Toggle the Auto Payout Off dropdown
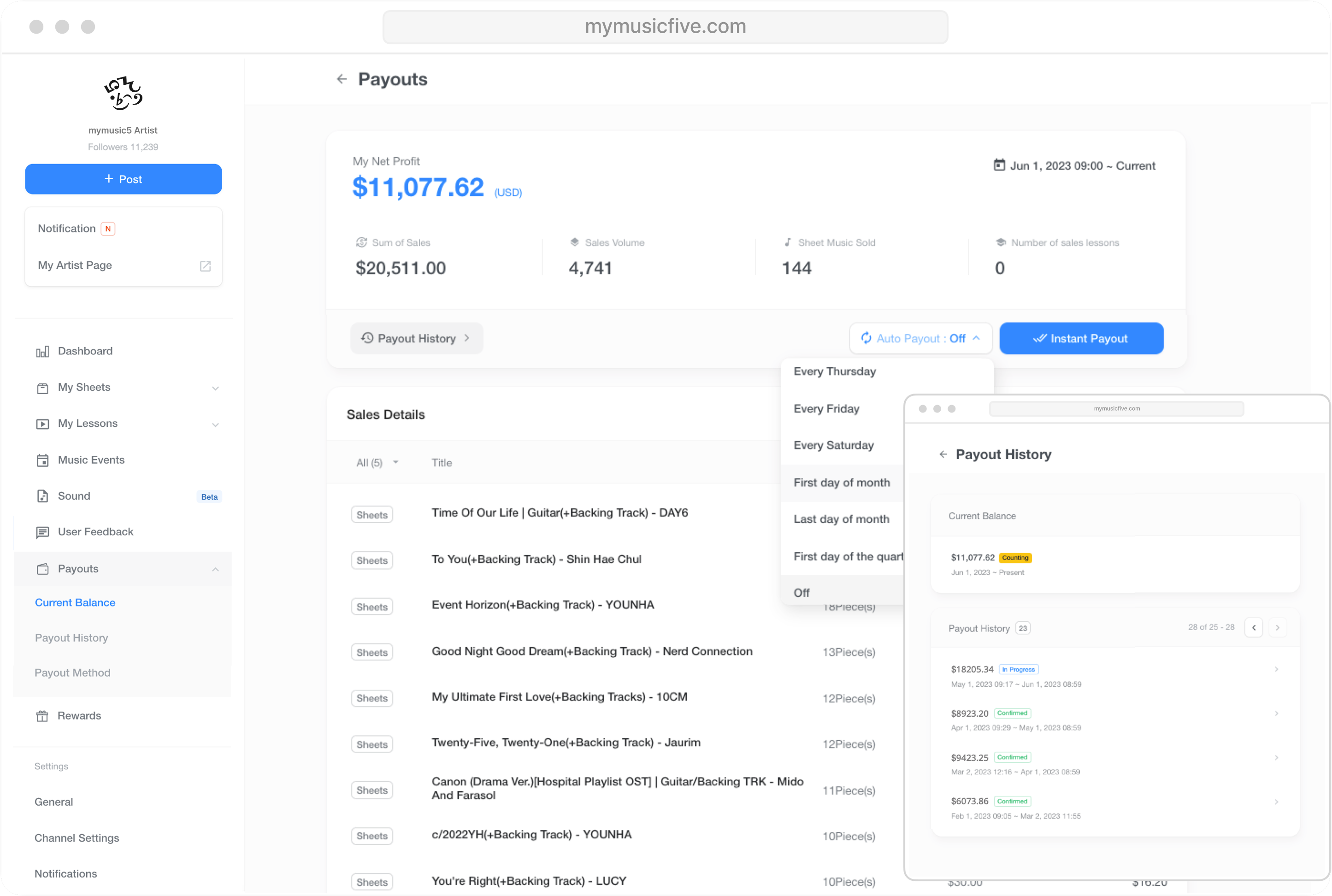 pos(920,338)
